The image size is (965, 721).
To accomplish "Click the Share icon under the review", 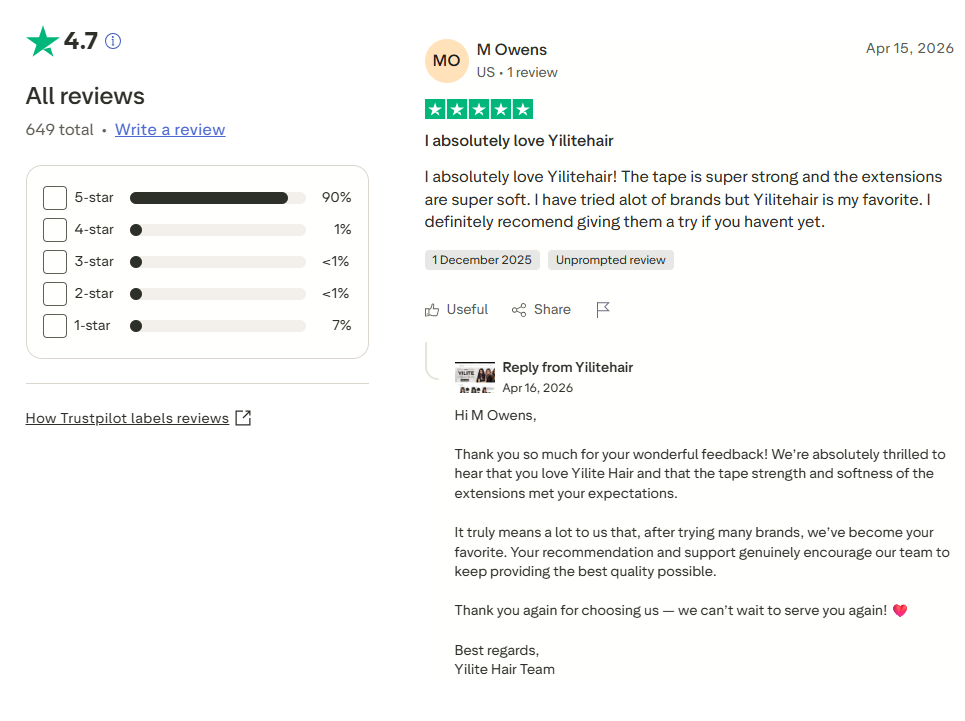I will 519,309.
